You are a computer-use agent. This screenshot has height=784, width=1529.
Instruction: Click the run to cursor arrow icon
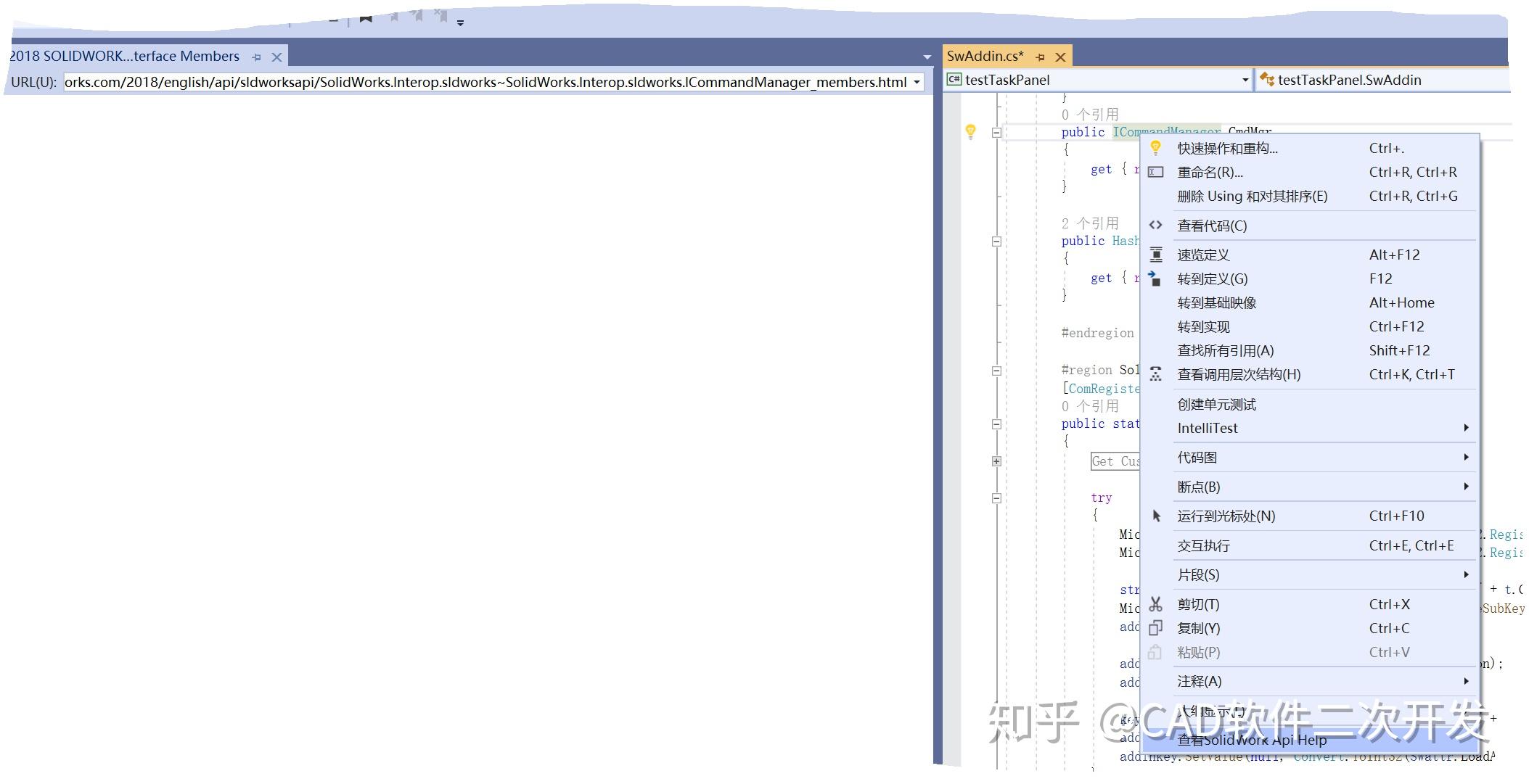click(x=1157, y=516)
